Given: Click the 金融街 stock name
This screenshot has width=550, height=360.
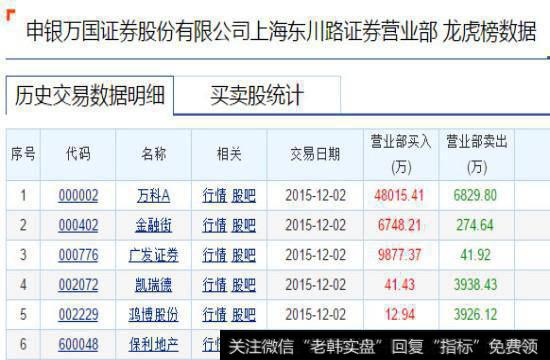Looking at the screenshot, I should tap(154, 225).
